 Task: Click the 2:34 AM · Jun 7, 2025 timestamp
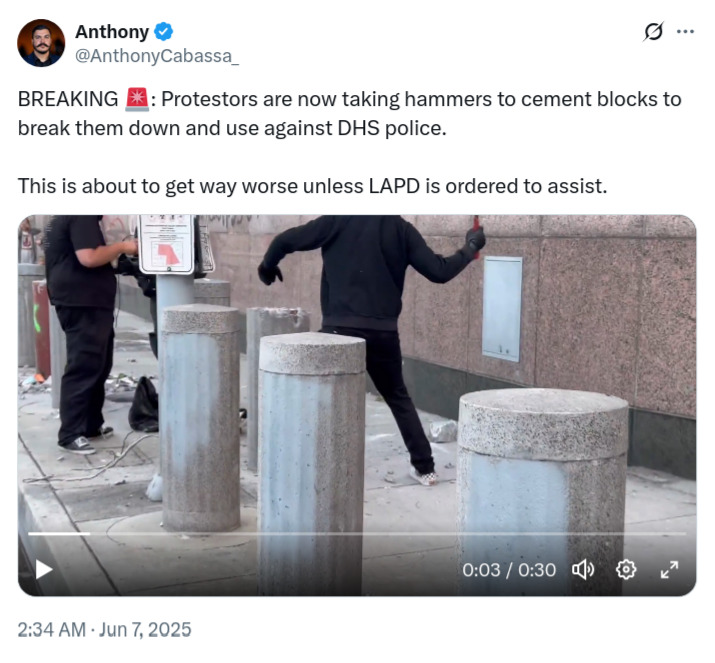[x=104, y=629]
